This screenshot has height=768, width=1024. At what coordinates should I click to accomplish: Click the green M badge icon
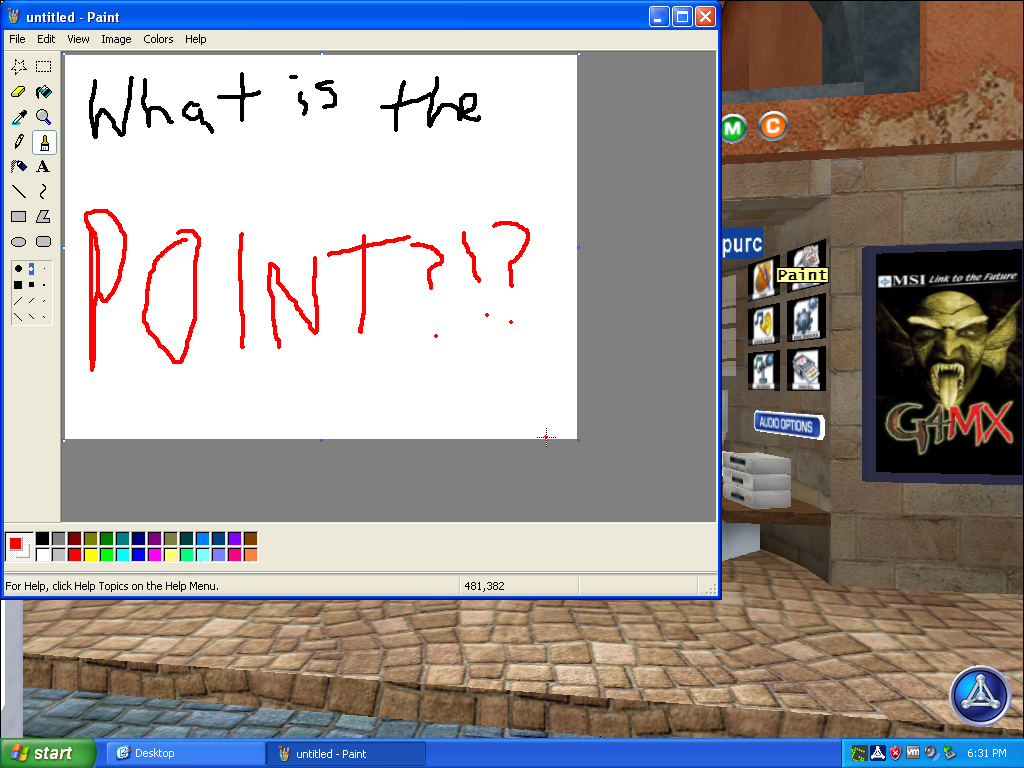tap(733, 128)
